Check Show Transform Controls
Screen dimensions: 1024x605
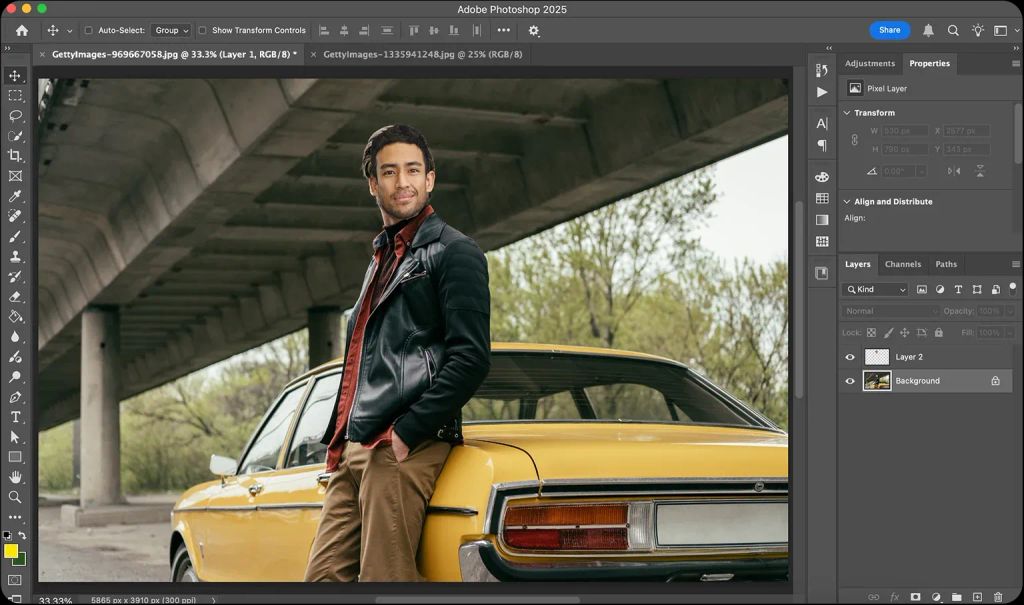click(203, 30)
